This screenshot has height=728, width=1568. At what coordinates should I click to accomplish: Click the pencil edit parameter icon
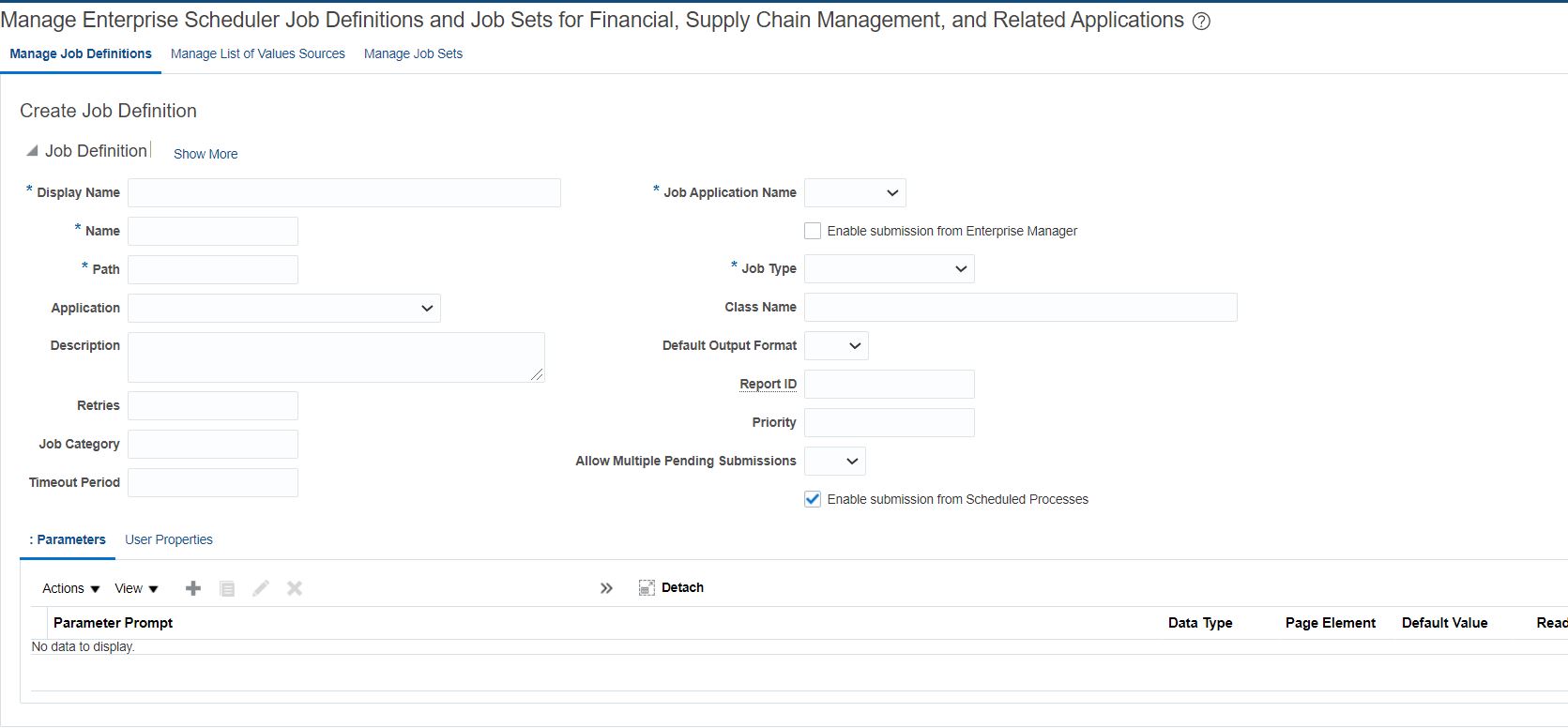(261, 588)
